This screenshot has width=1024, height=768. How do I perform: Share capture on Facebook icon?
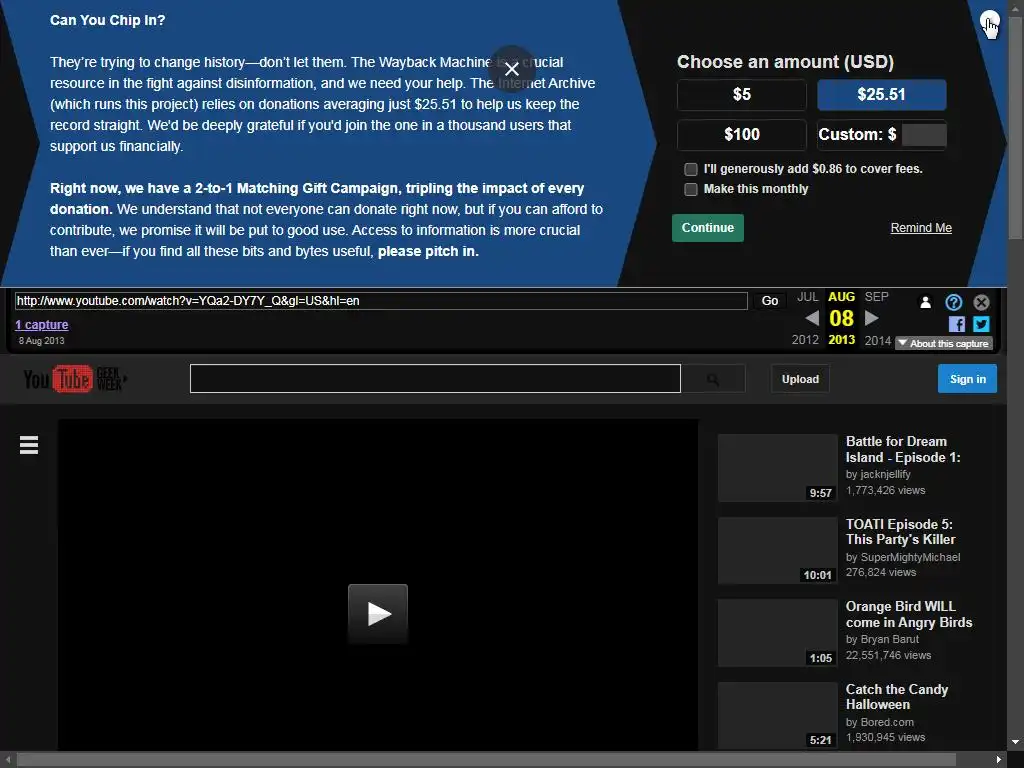pos(957,324)
